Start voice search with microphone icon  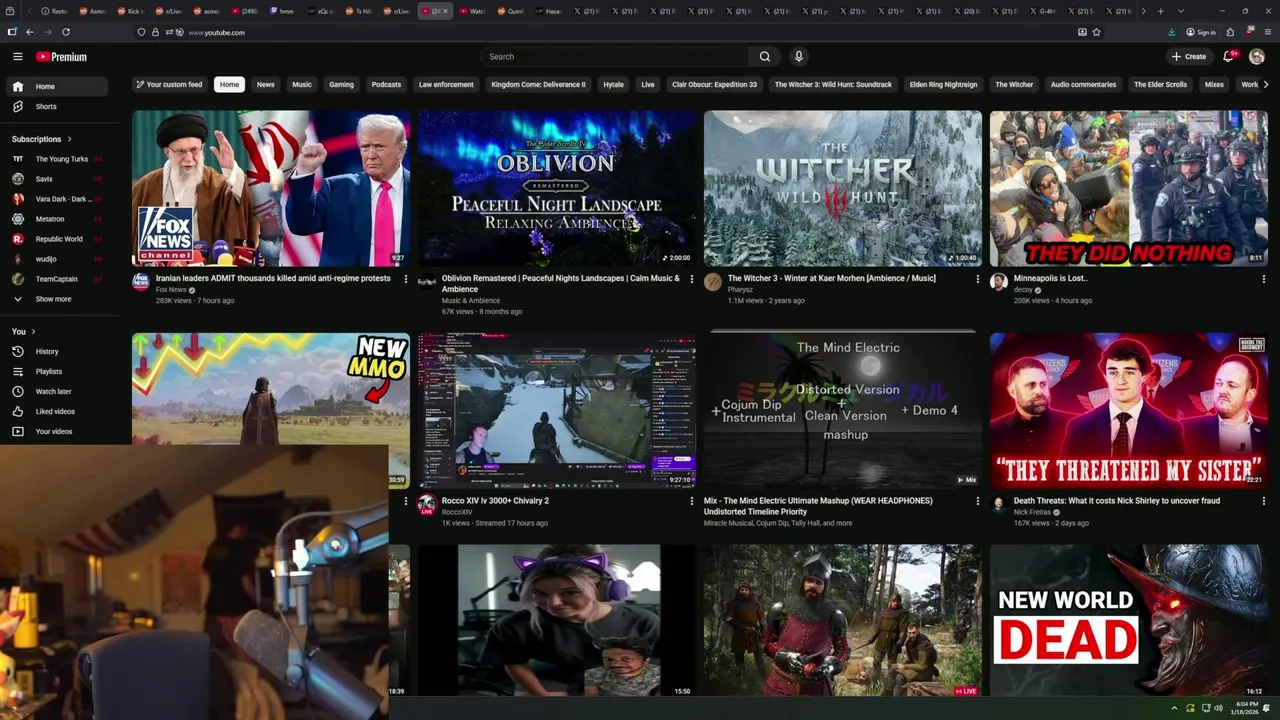click(798, 57)
